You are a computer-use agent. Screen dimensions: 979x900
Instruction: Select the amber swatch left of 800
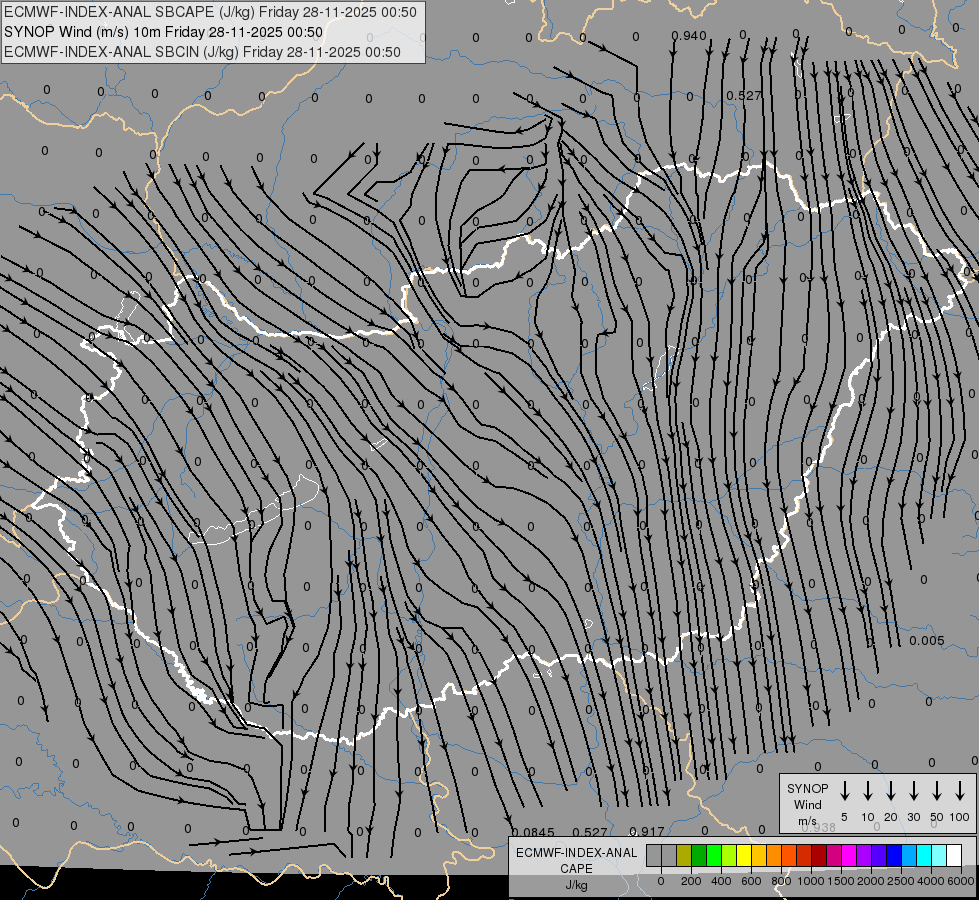[774, 855]
